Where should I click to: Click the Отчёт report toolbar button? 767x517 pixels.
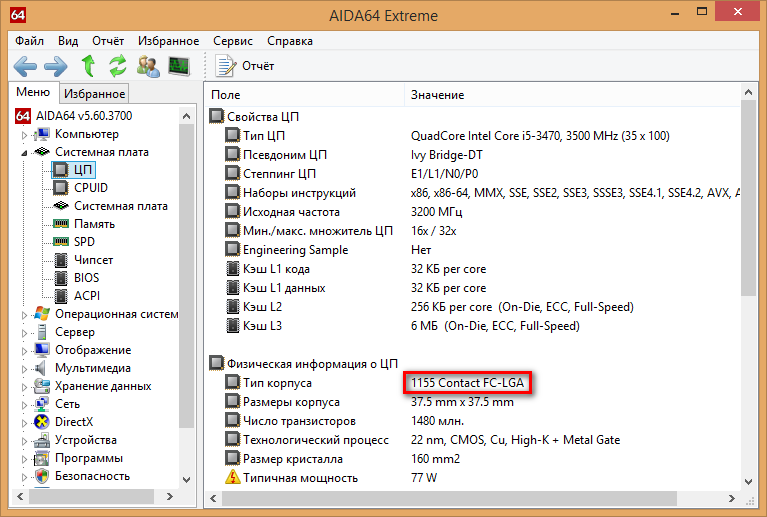[245, 66]
